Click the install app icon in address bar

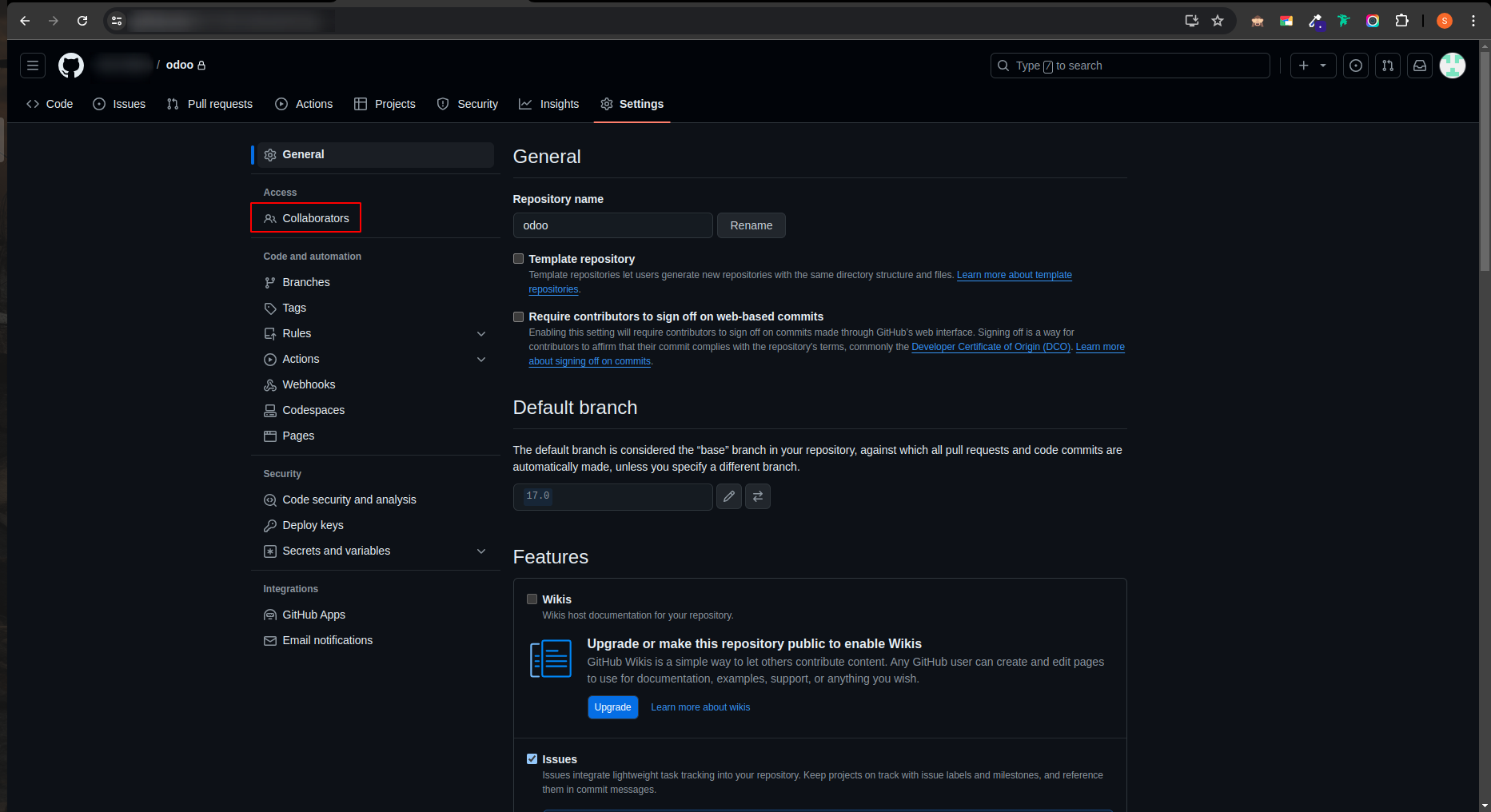click(x=1191, y=21)
